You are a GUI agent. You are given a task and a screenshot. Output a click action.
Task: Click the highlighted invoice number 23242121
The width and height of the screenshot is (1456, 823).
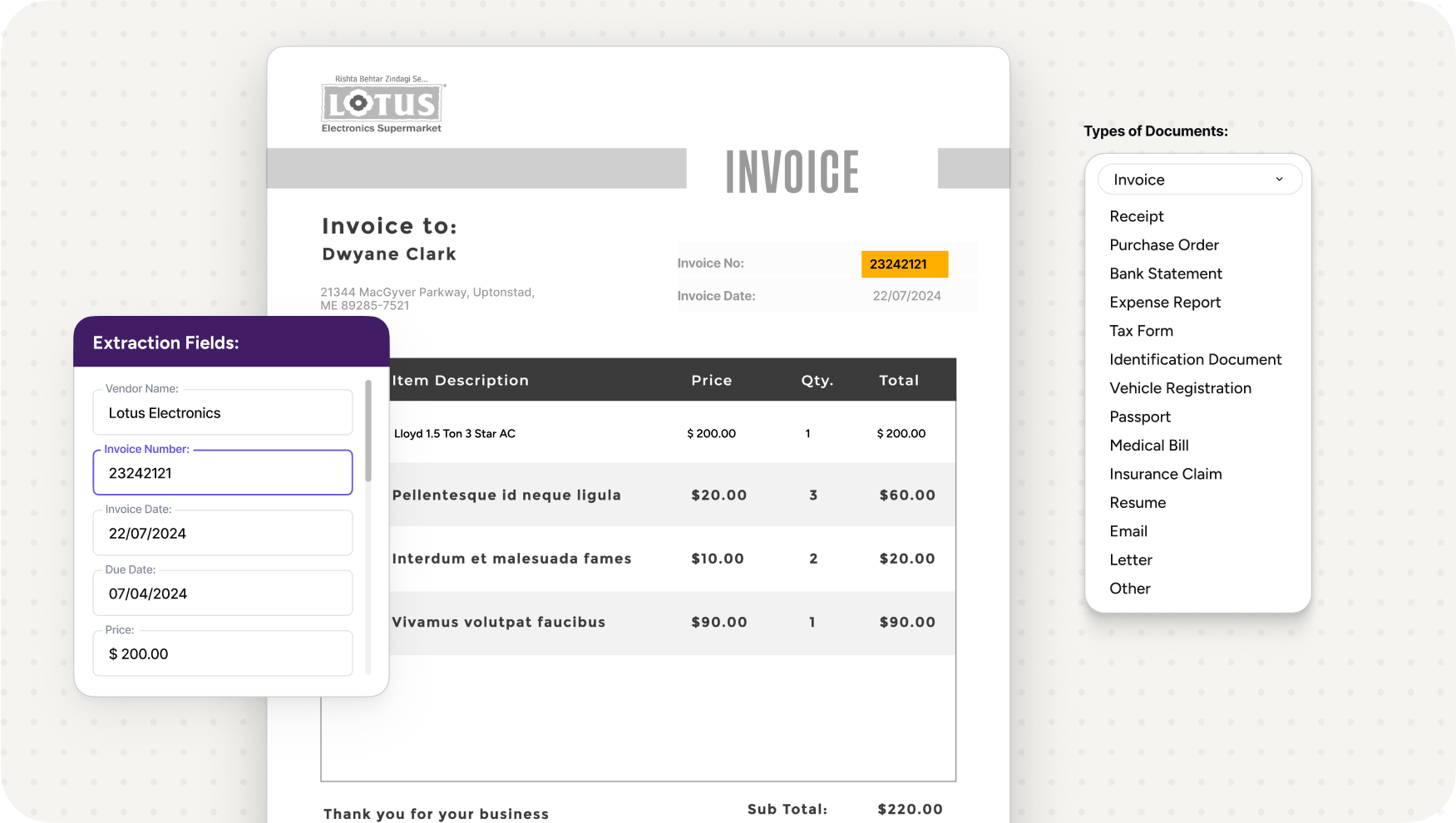905,264
